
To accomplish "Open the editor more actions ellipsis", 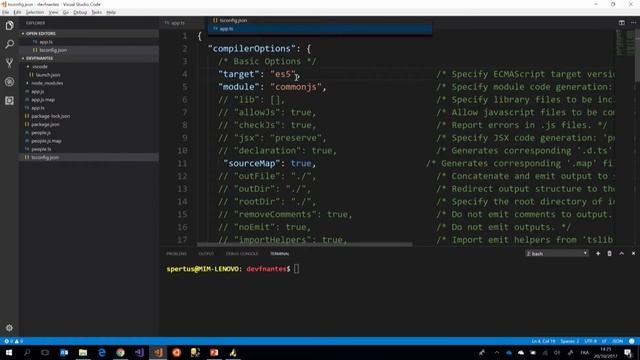I will pos(633,23).
